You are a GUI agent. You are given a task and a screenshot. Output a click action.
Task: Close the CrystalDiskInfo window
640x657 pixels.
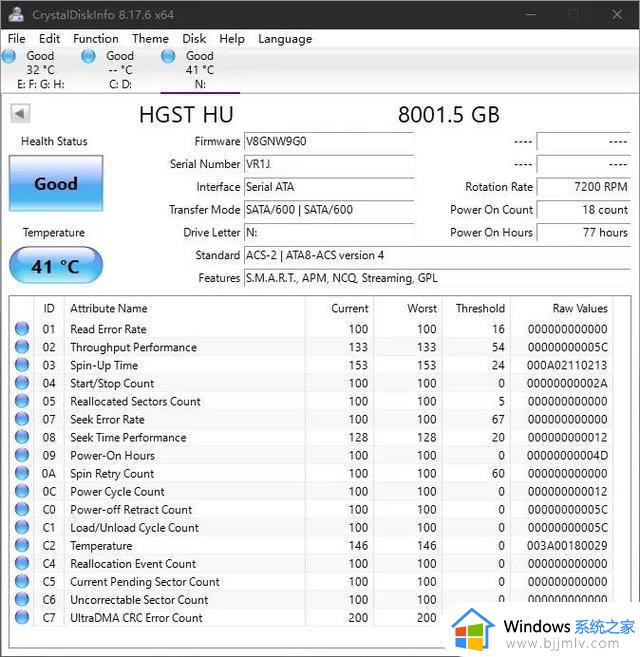pos(617,15)
